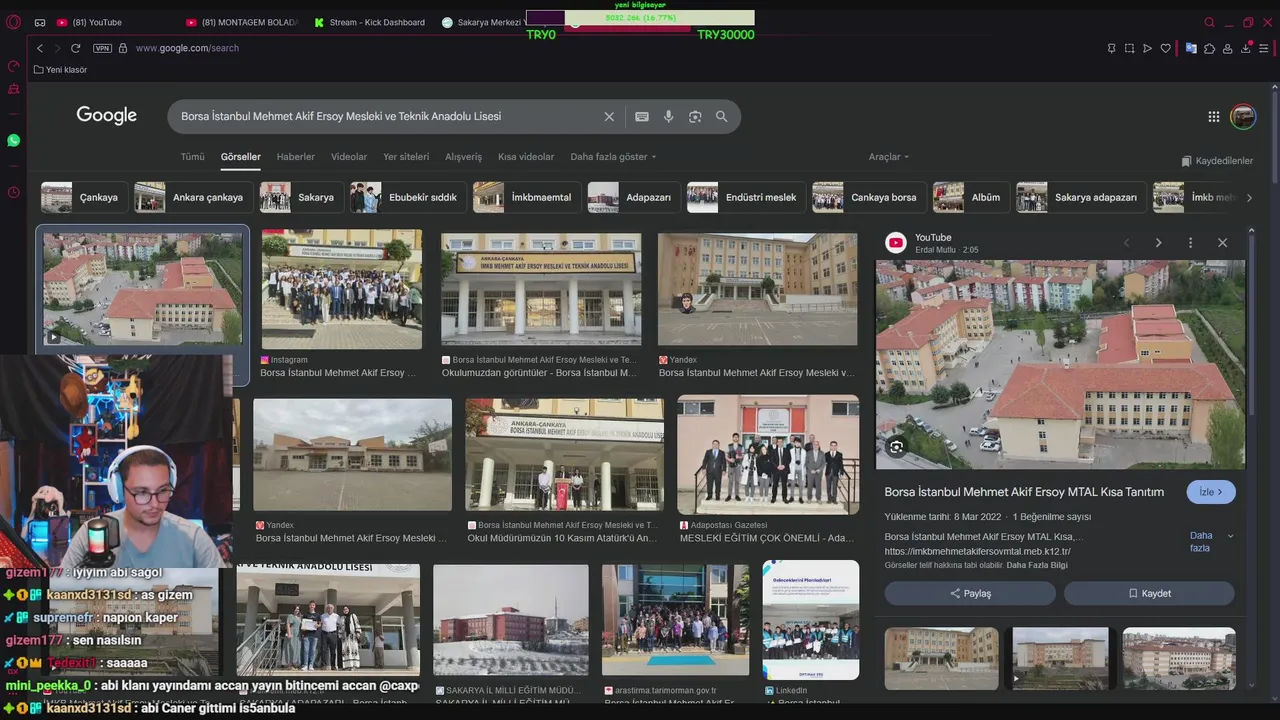Open the Adapazarı Gazetesi result thumbnail
The image size is (1280, 720).
(x=768, y=455)
